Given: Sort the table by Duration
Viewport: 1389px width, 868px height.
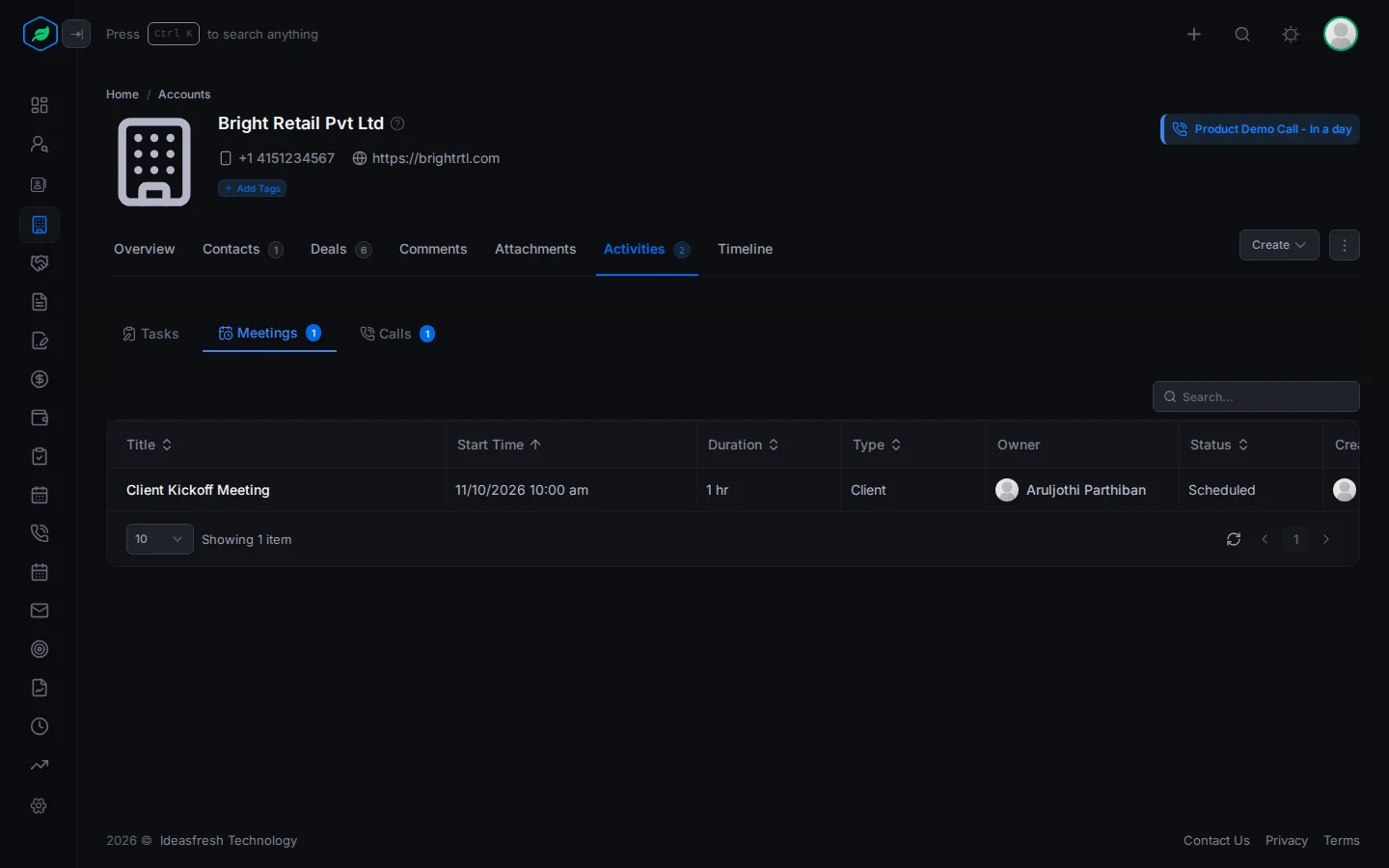Looking at the screenshot, I should (744, 445).
